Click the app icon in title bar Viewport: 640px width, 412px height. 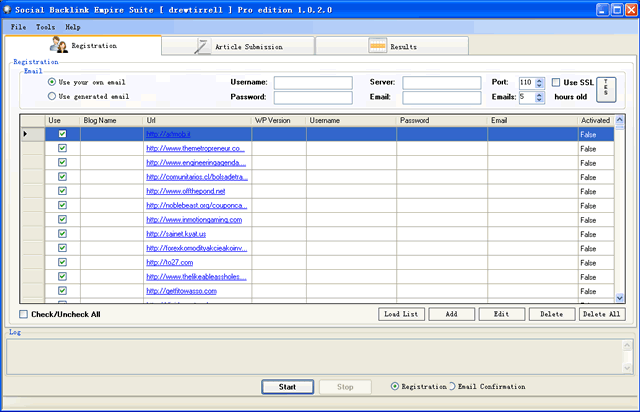[7, 9]
